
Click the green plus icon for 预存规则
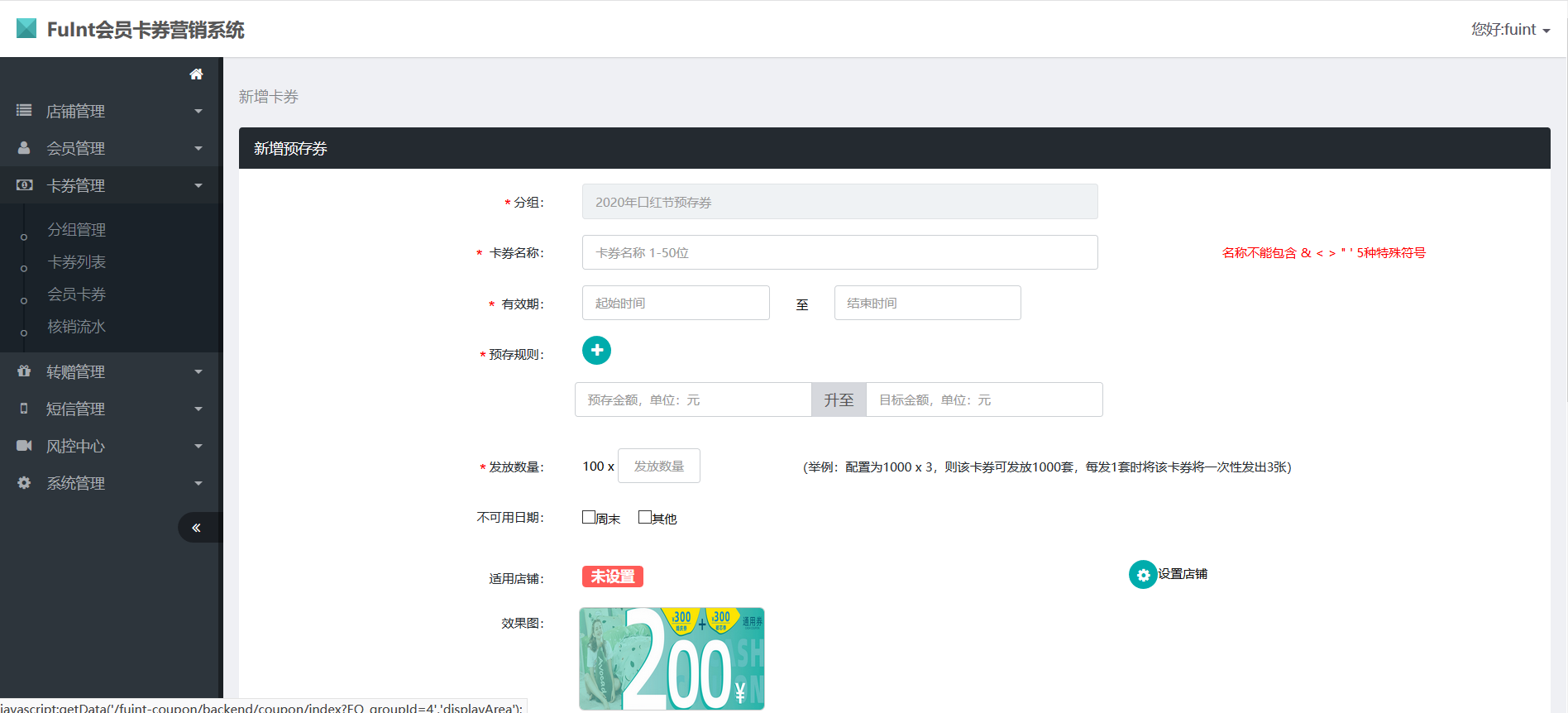click(x=596, y=351)
